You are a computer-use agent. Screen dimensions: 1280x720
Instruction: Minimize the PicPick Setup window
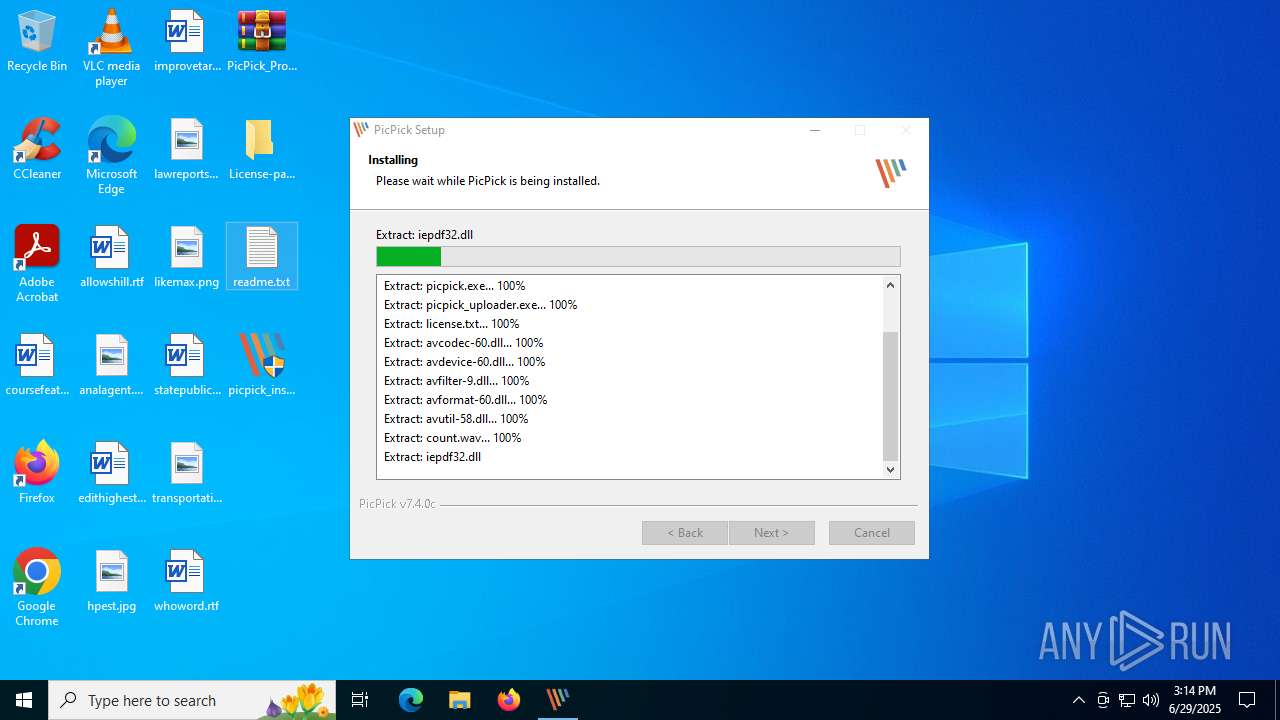coord(815,130)
